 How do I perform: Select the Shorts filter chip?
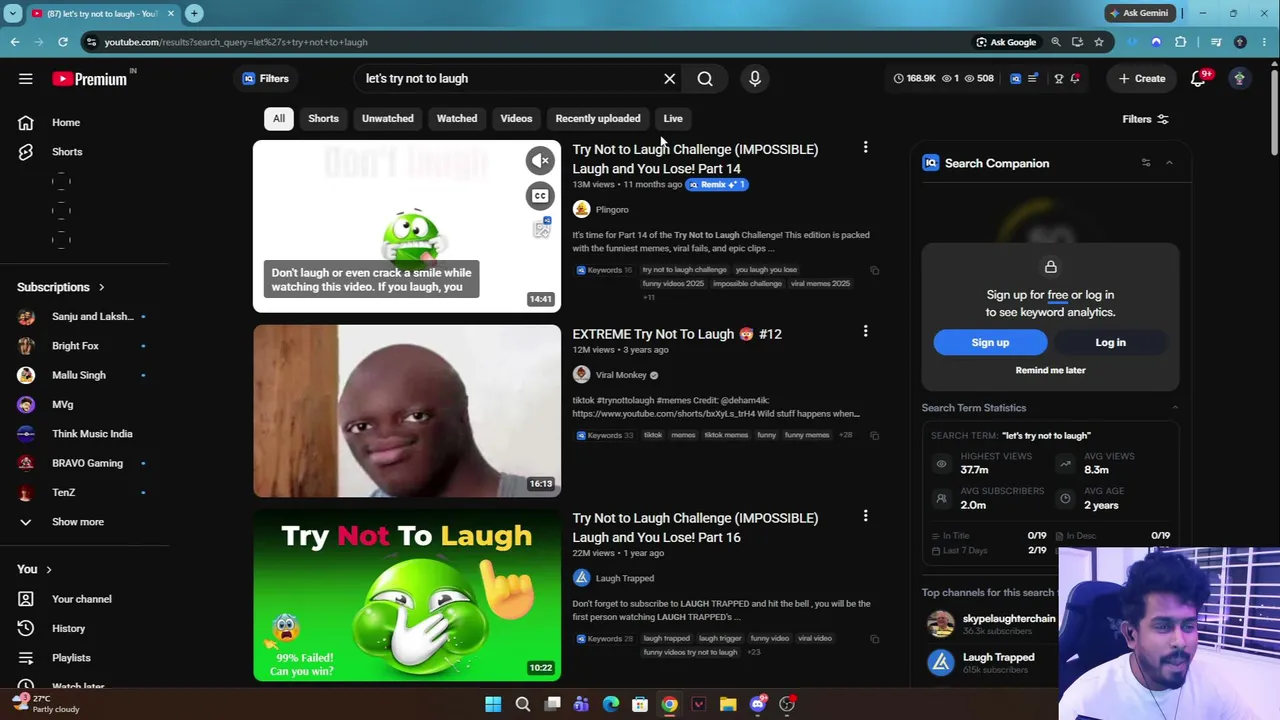pos(323,119)
